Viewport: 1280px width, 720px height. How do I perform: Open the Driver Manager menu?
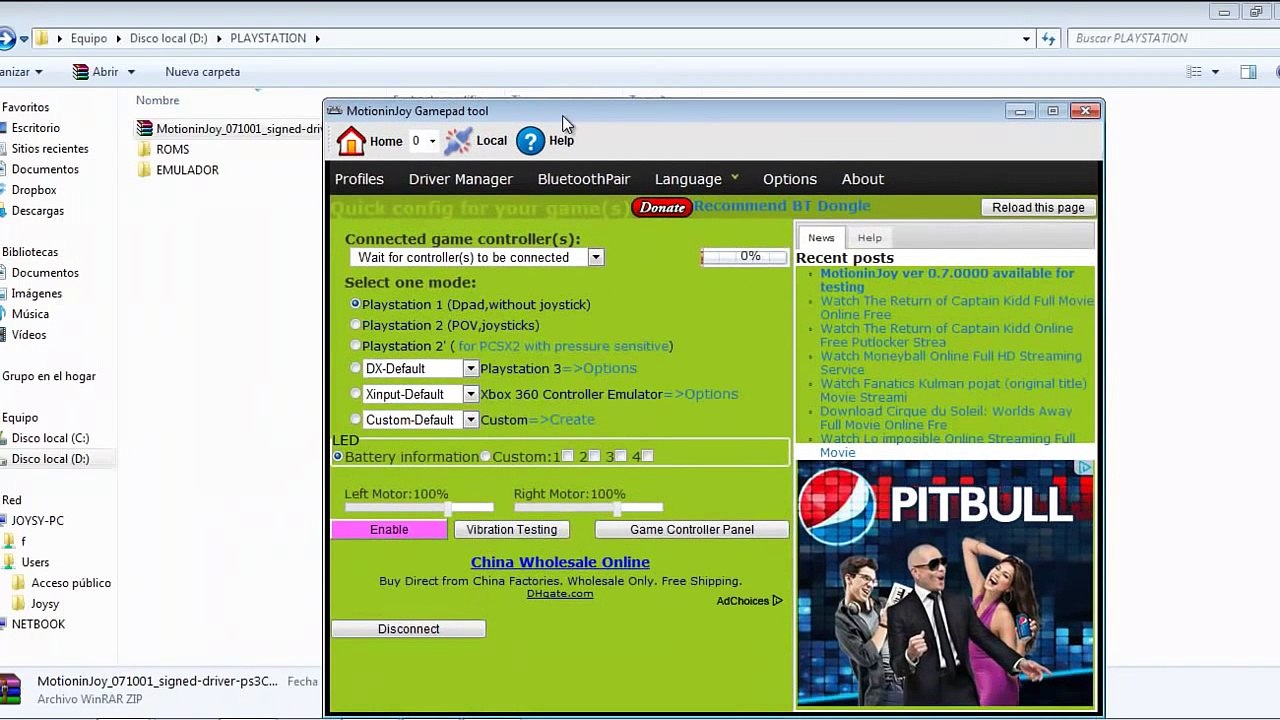coord(461,179)
